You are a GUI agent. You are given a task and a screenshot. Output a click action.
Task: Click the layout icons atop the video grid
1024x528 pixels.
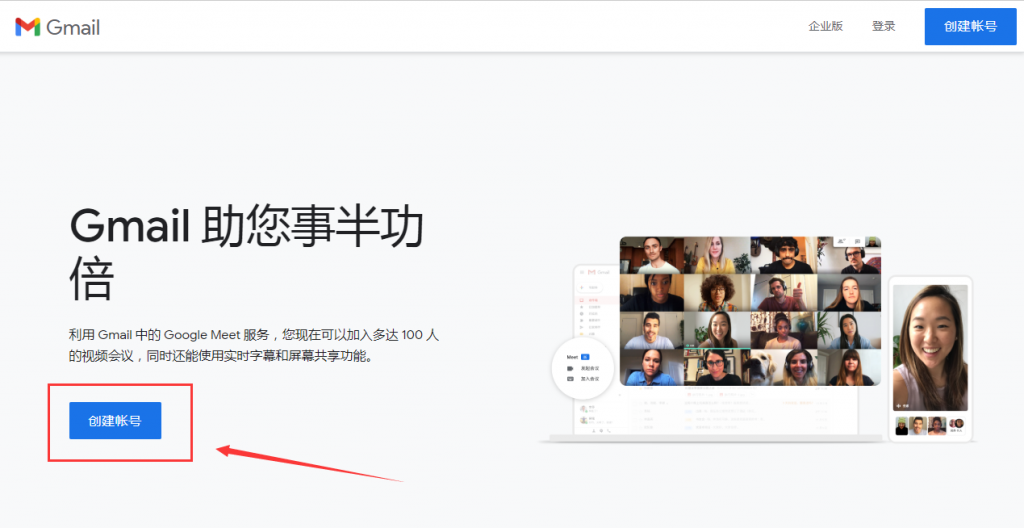click(842, 241)
